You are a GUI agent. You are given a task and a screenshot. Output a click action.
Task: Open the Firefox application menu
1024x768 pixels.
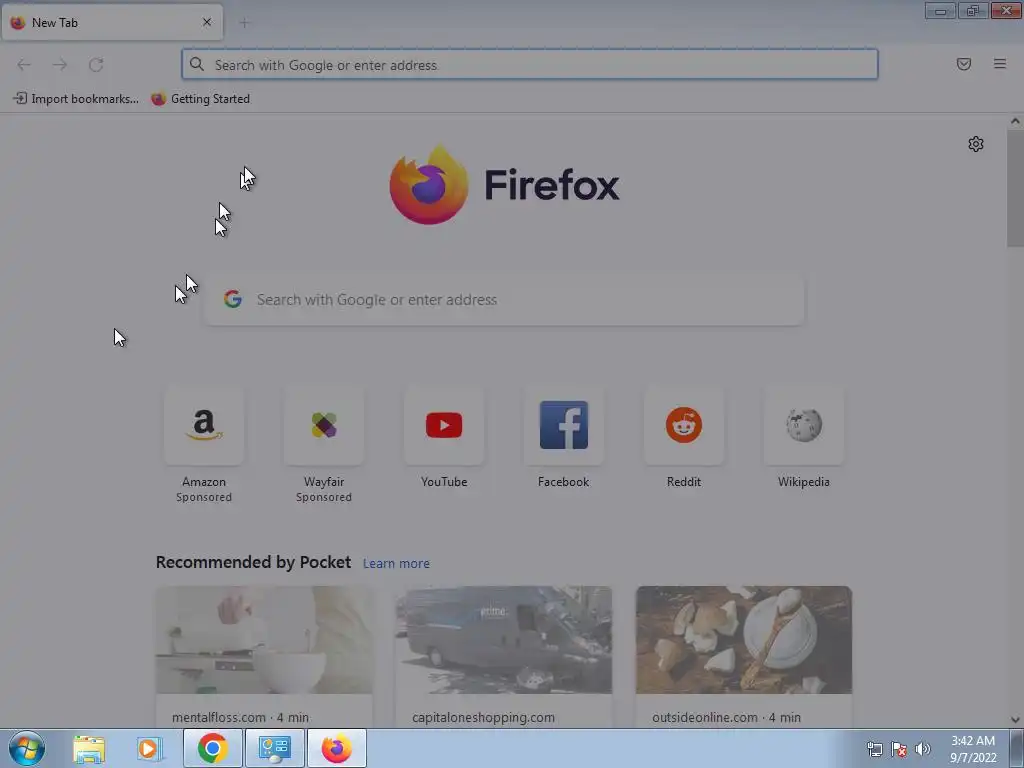pos(1000,64)
